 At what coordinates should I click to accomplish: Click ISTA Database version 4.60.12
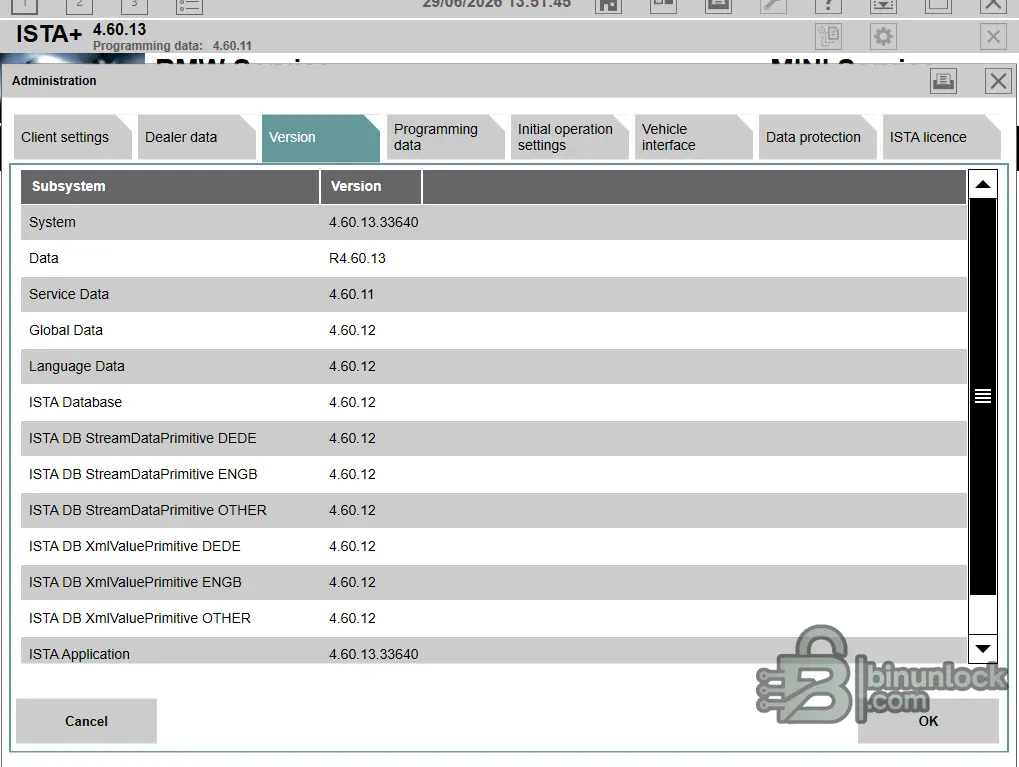coord(352,402)
